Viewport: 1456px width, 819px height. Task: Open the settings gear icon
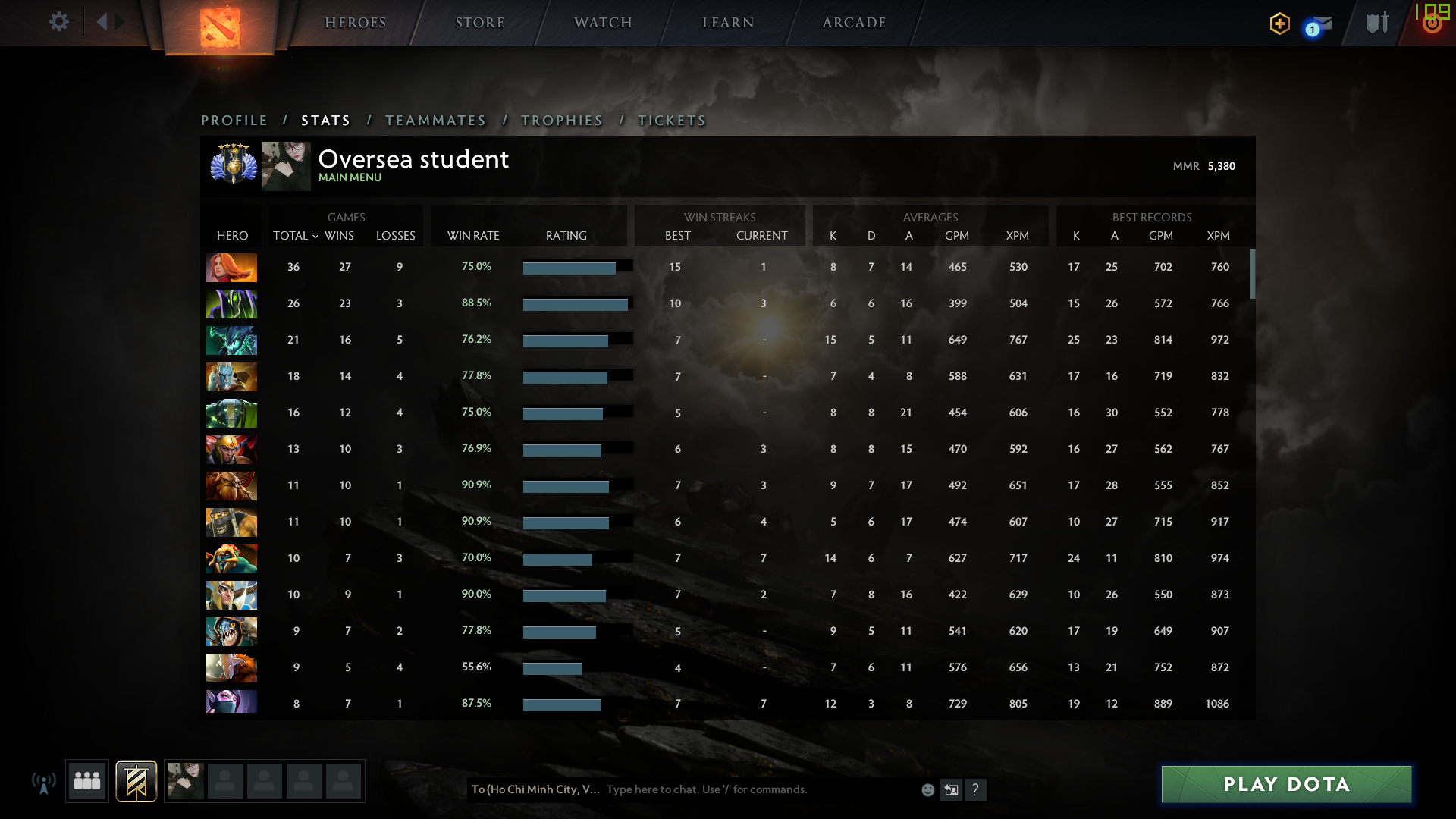[x=58, y=22]
